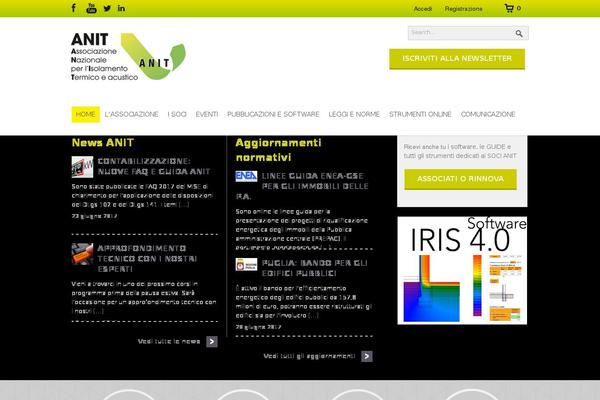The width and height of the screenshot is (600, 400).
Task: Click the arrow next to 'Vedi tutti gli aggiornamenti'
Action: point(367,356)
